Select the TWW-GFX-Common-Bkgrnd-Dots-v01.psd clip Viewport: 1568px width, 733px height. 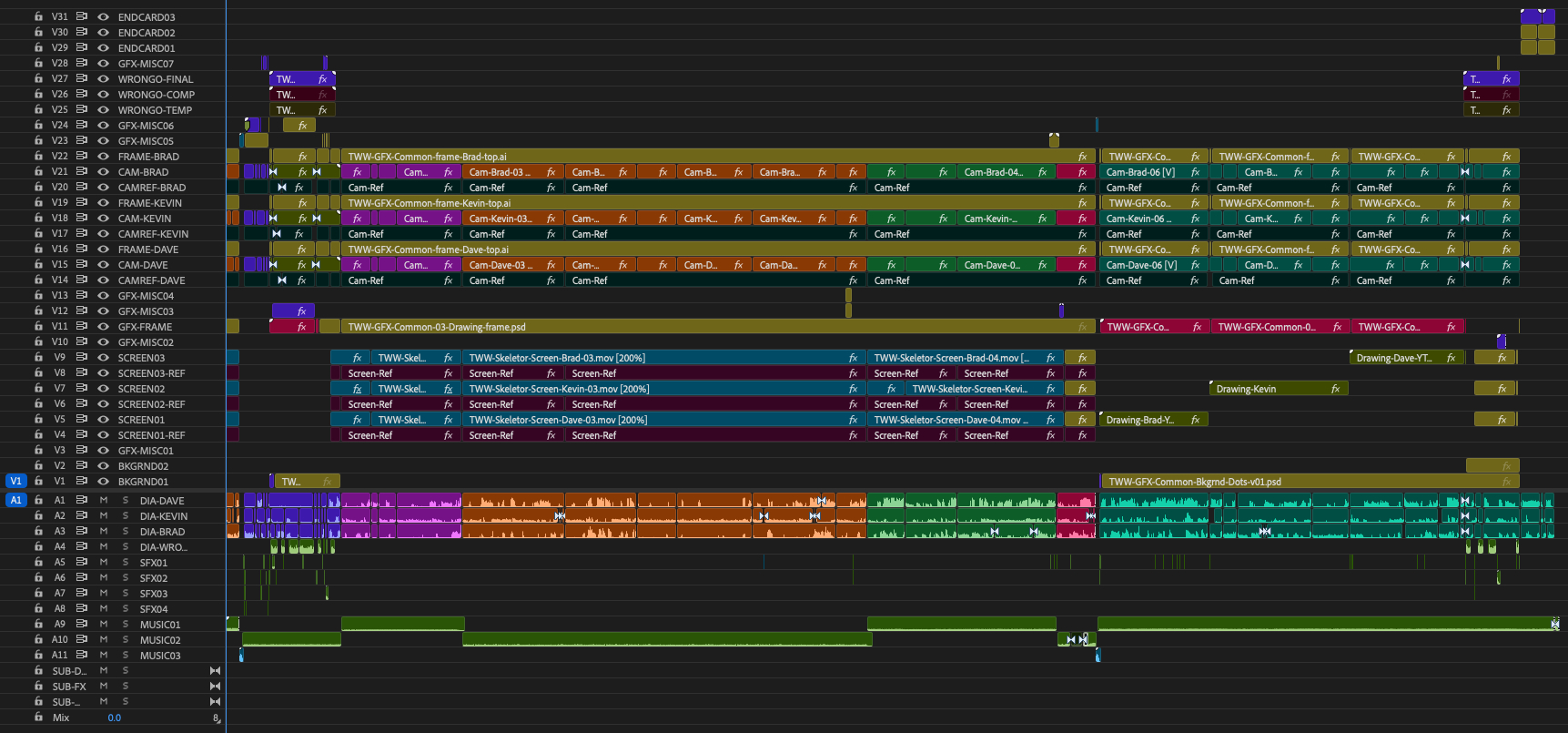(1274, 482)
